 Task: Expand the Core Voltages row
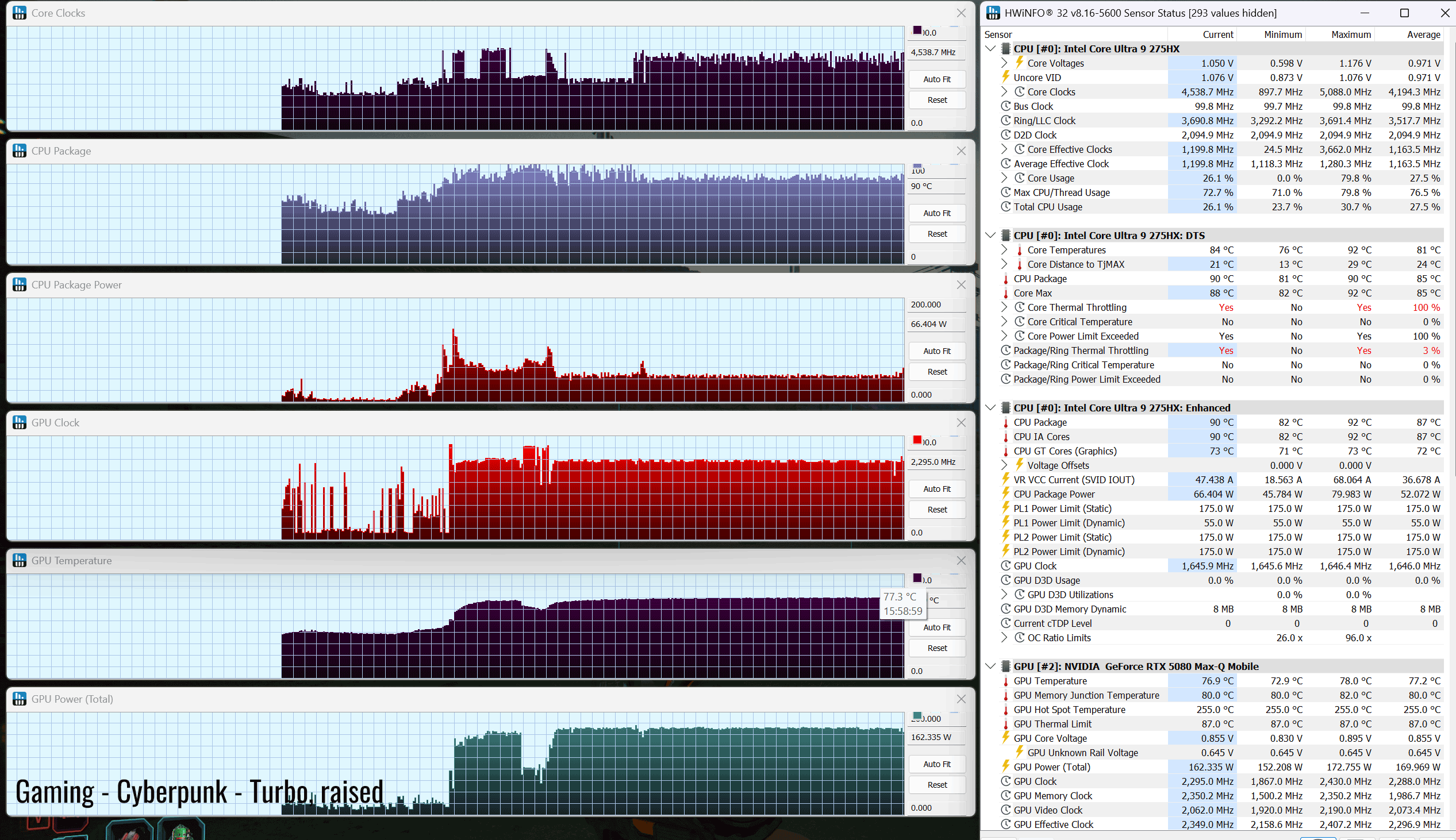click(1005, 63)
